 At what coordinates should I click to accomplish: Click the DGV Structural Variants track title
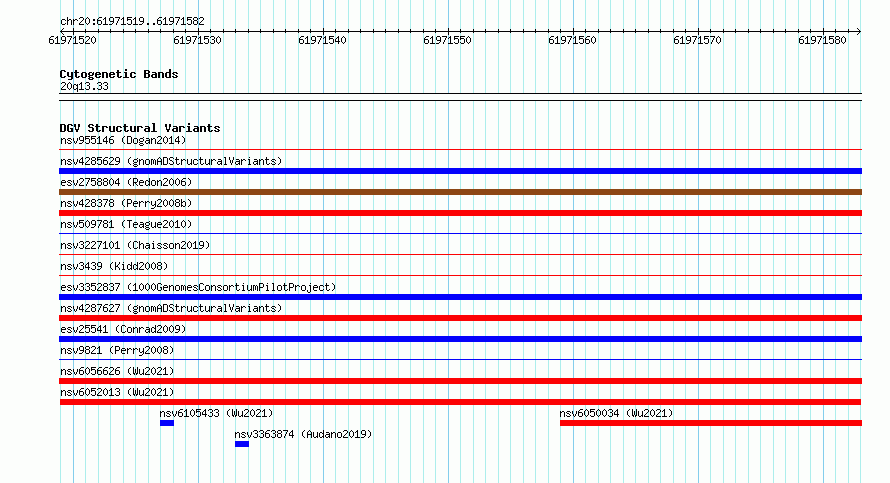(140, 128)
